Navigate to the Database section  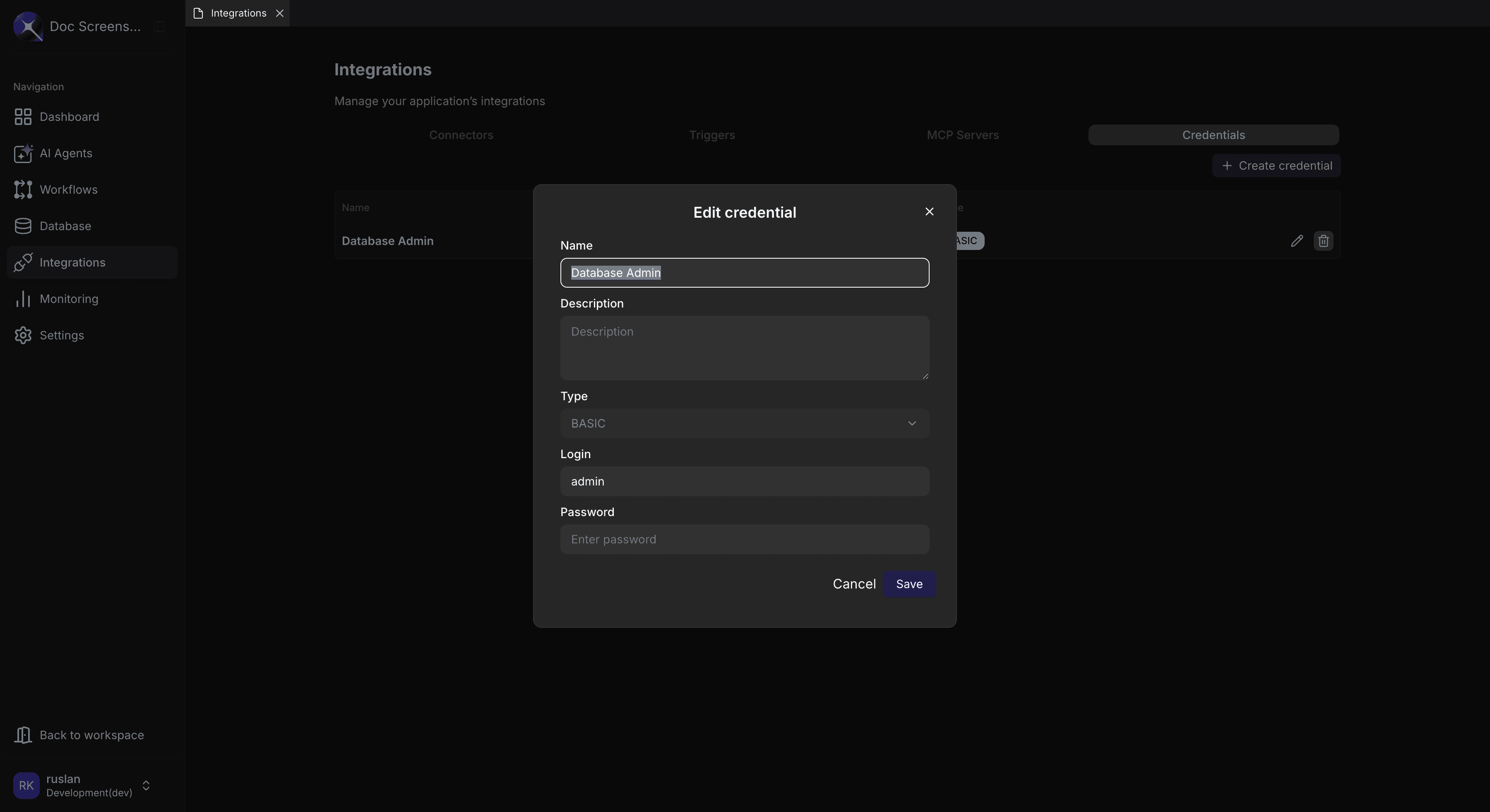65,226
